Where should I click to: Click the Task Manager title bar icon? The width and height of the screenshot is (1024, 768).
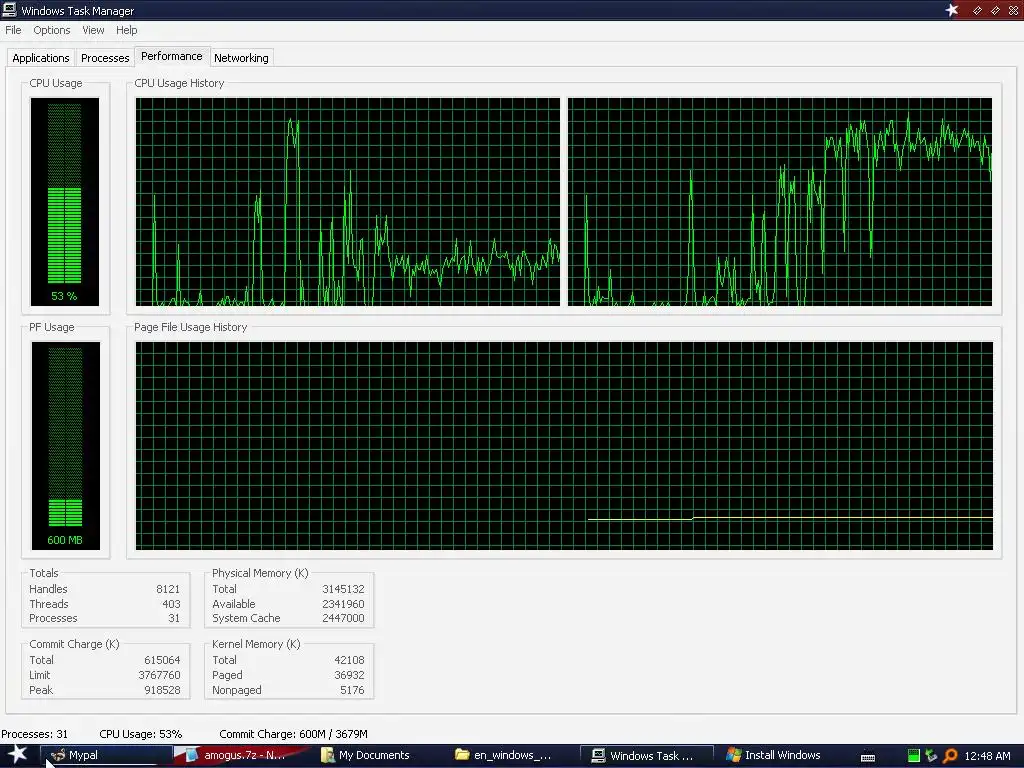click(9, 10)
